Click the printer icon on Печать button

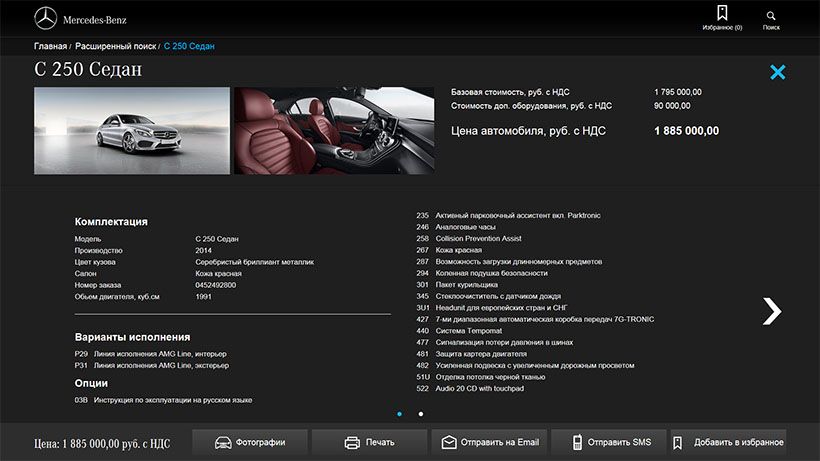(x=351, y=442)
